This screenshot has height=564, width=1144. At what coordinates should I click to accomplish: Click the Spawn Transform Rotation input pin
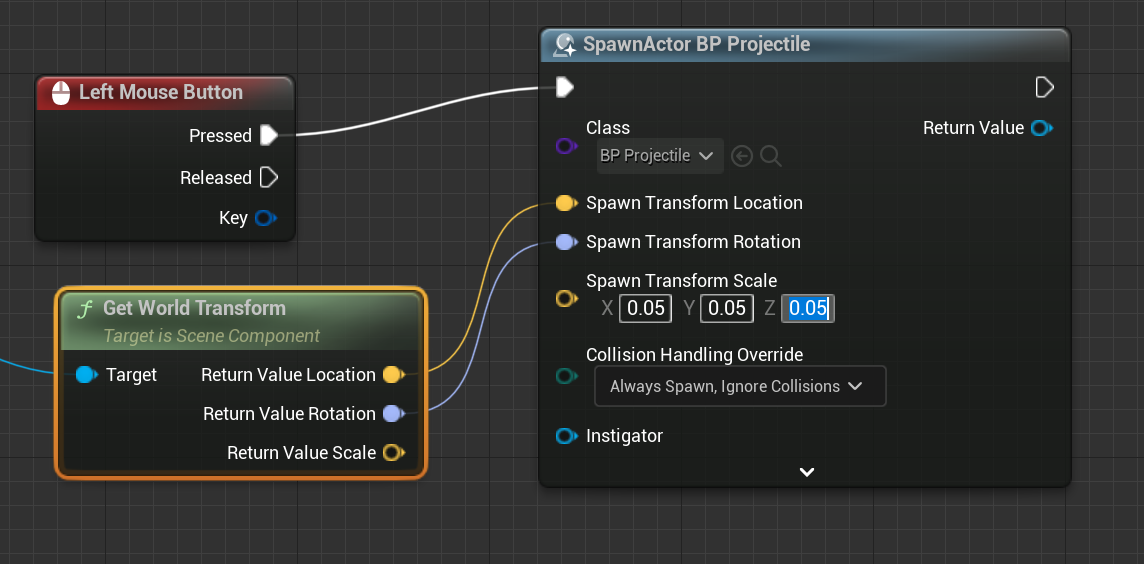point(566,242)
